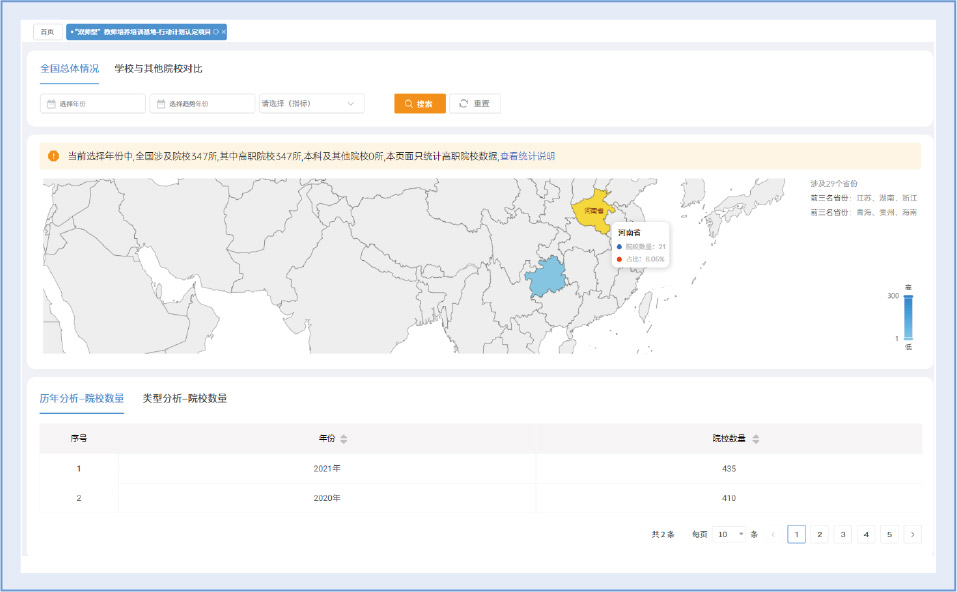This screenshot has width=957, height=592.
Task: Click the blue map legend gradient slider
Action: (x=908, y=318)
